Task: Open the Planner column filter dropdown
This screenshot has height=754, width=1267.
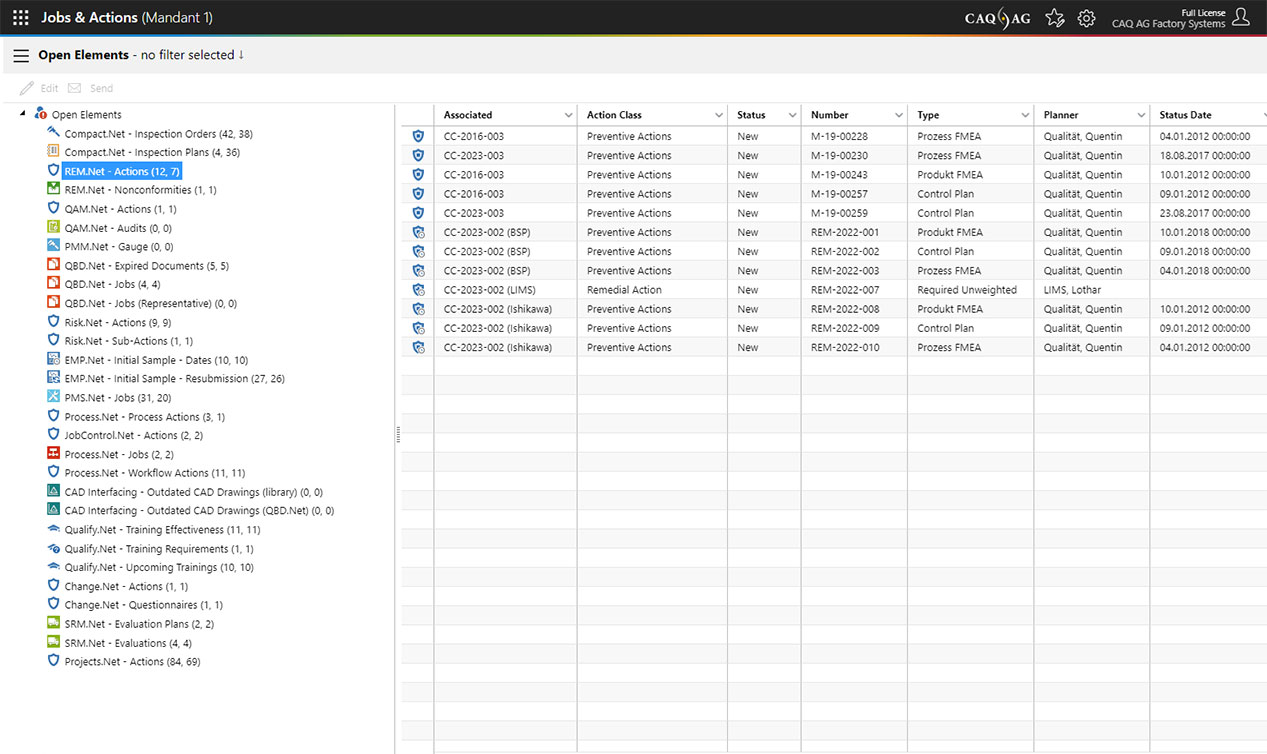Action: (x=1140, y=115)
